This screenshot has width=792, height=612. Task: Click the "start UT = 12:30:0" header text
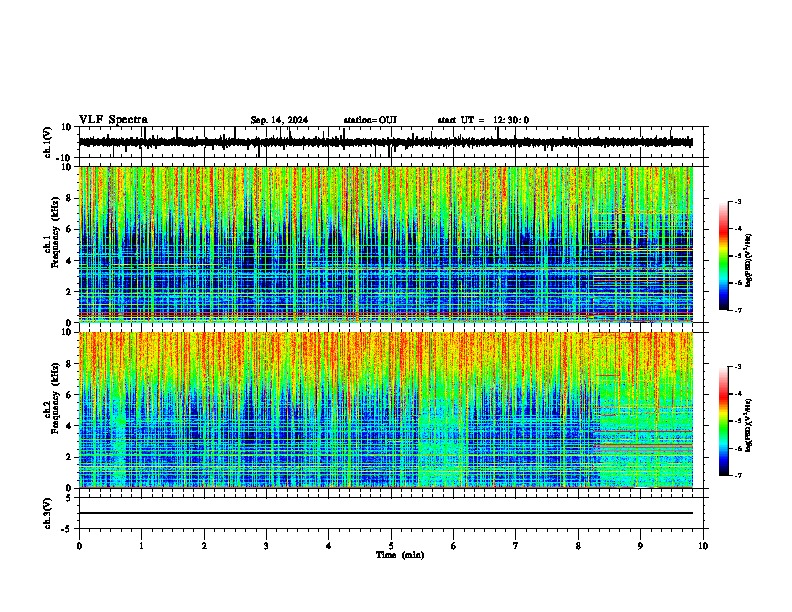click(x=483, y=120)
